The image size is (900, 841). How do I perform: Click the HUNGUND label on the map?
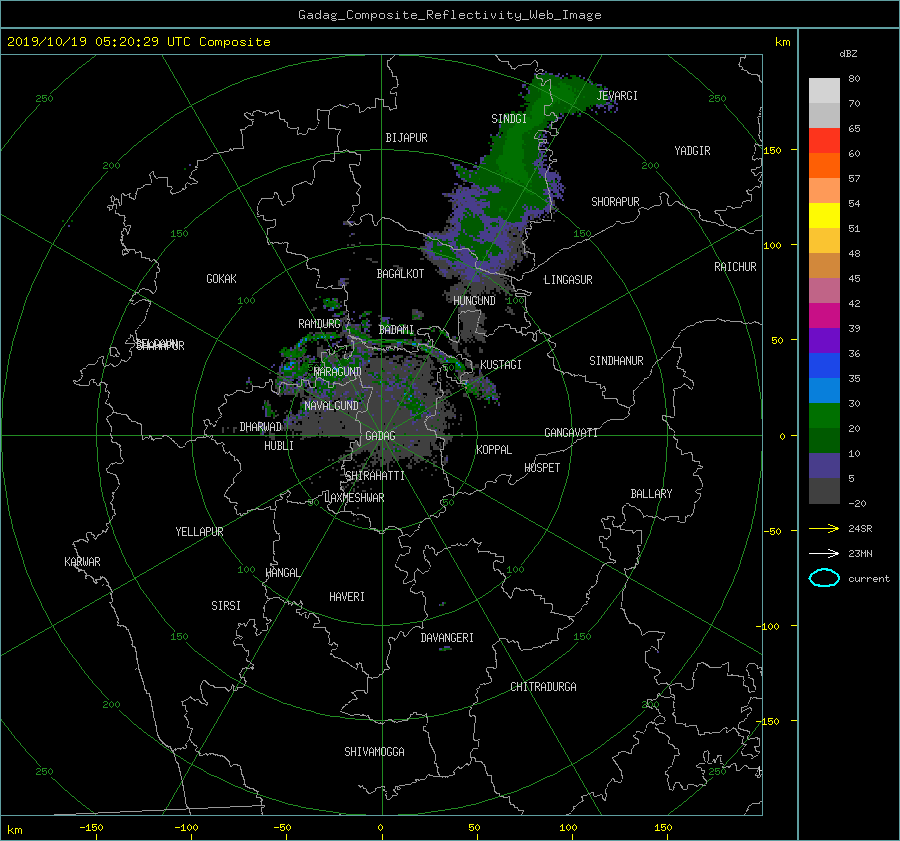coord(474,301)
